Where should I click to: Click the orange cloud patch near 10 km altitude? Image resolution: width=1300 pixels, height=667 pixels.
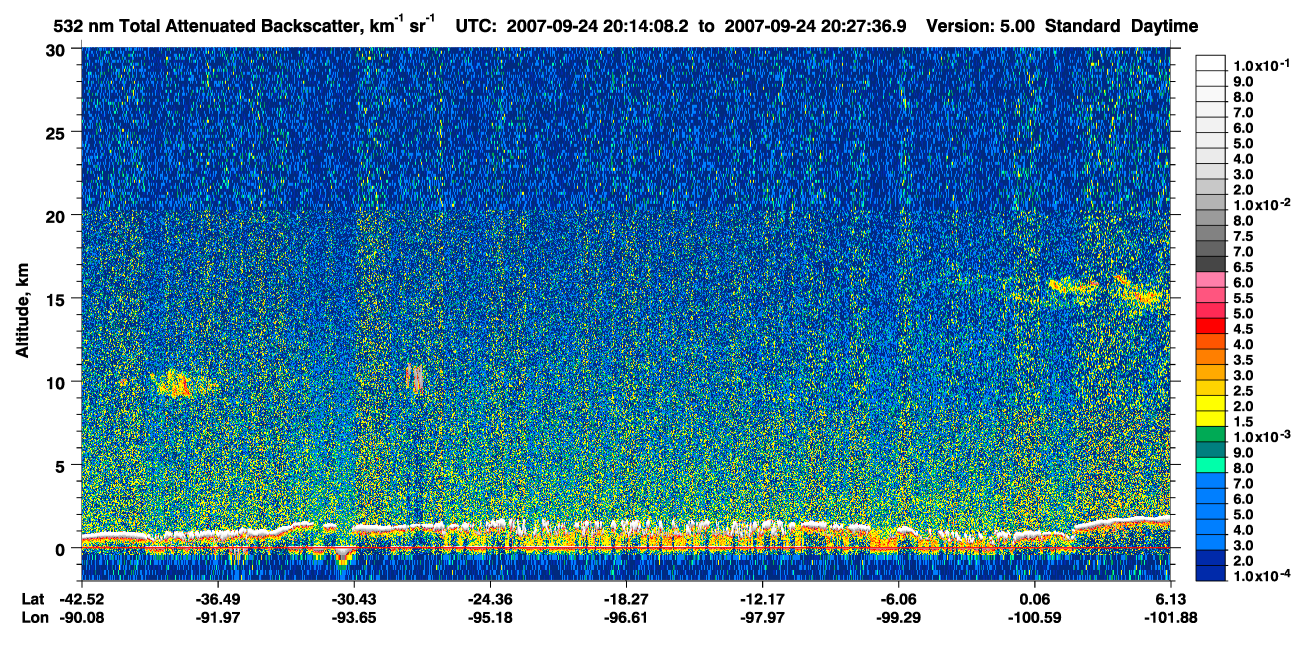point(176,383)
